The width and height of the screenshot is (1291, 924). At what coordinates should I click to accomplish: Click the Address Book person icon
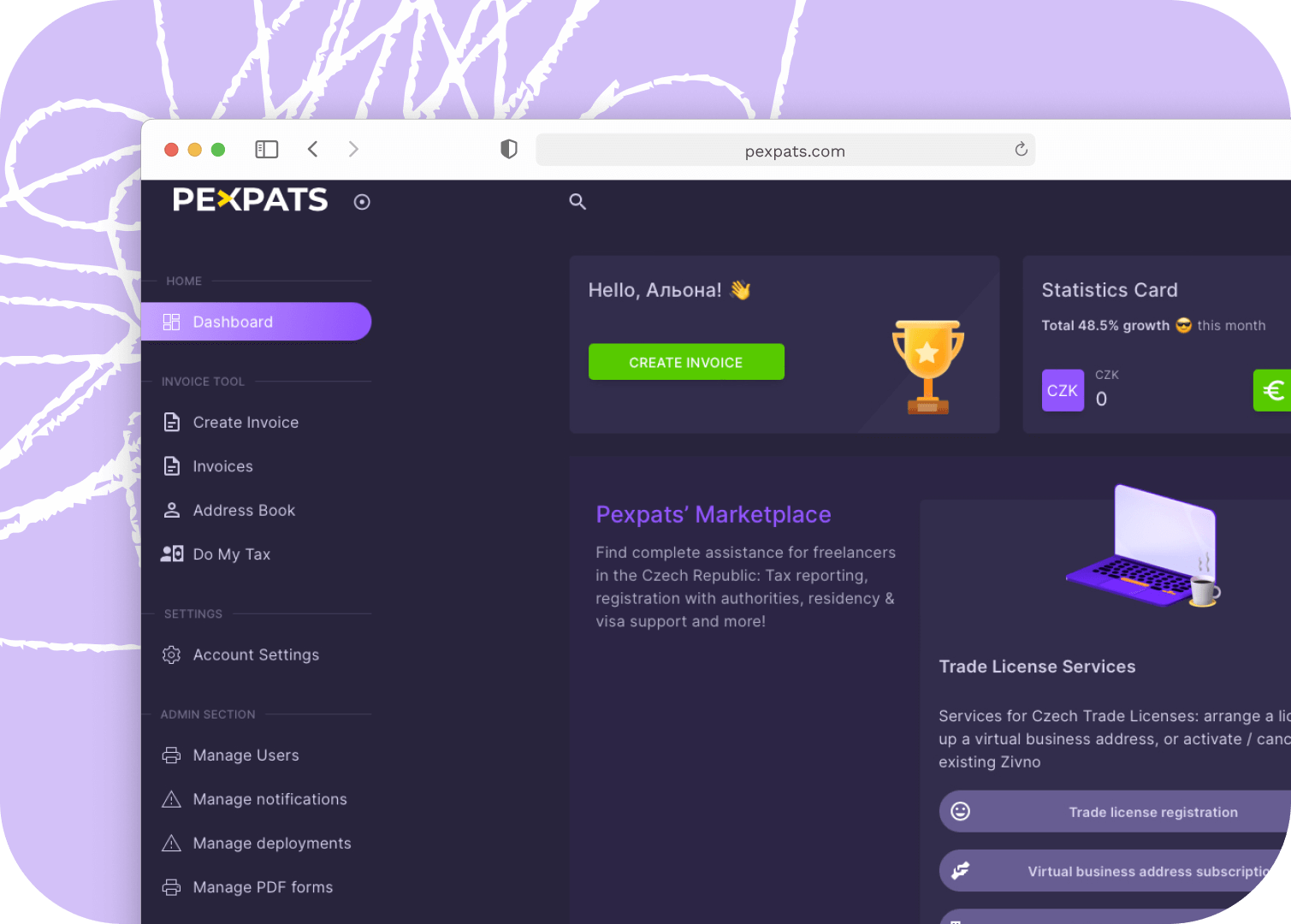(x=172, y=510)
